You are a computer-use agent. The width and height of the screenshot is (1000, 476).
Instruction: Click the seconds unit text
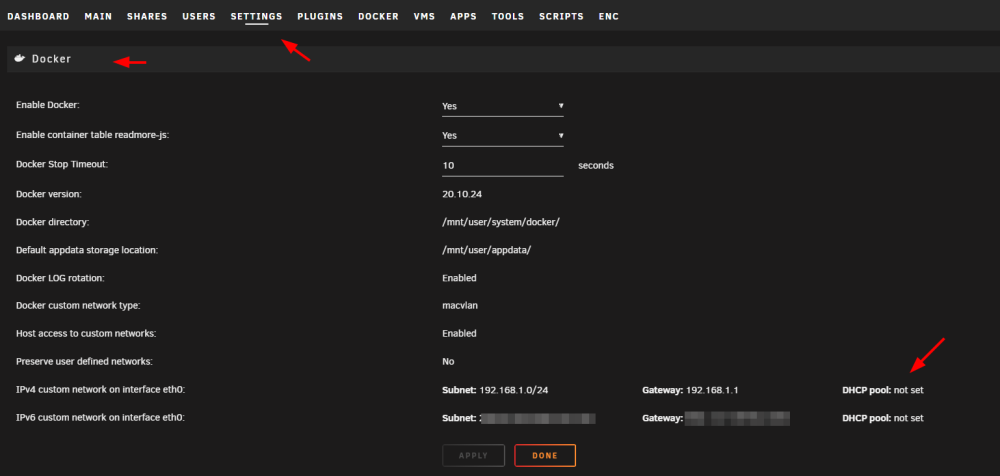point(596,165)
